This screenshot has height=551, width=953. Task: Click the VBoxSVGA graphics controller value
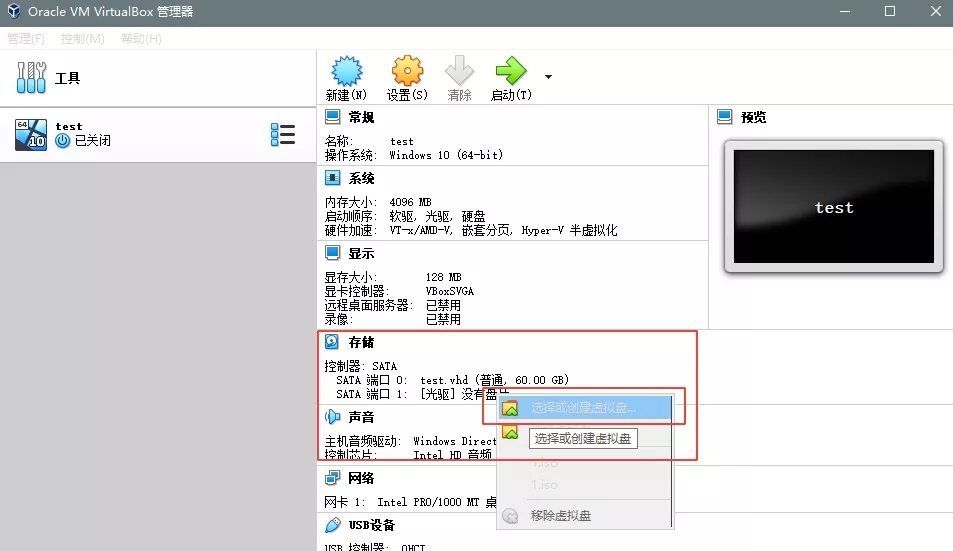[x=450, y=291]
